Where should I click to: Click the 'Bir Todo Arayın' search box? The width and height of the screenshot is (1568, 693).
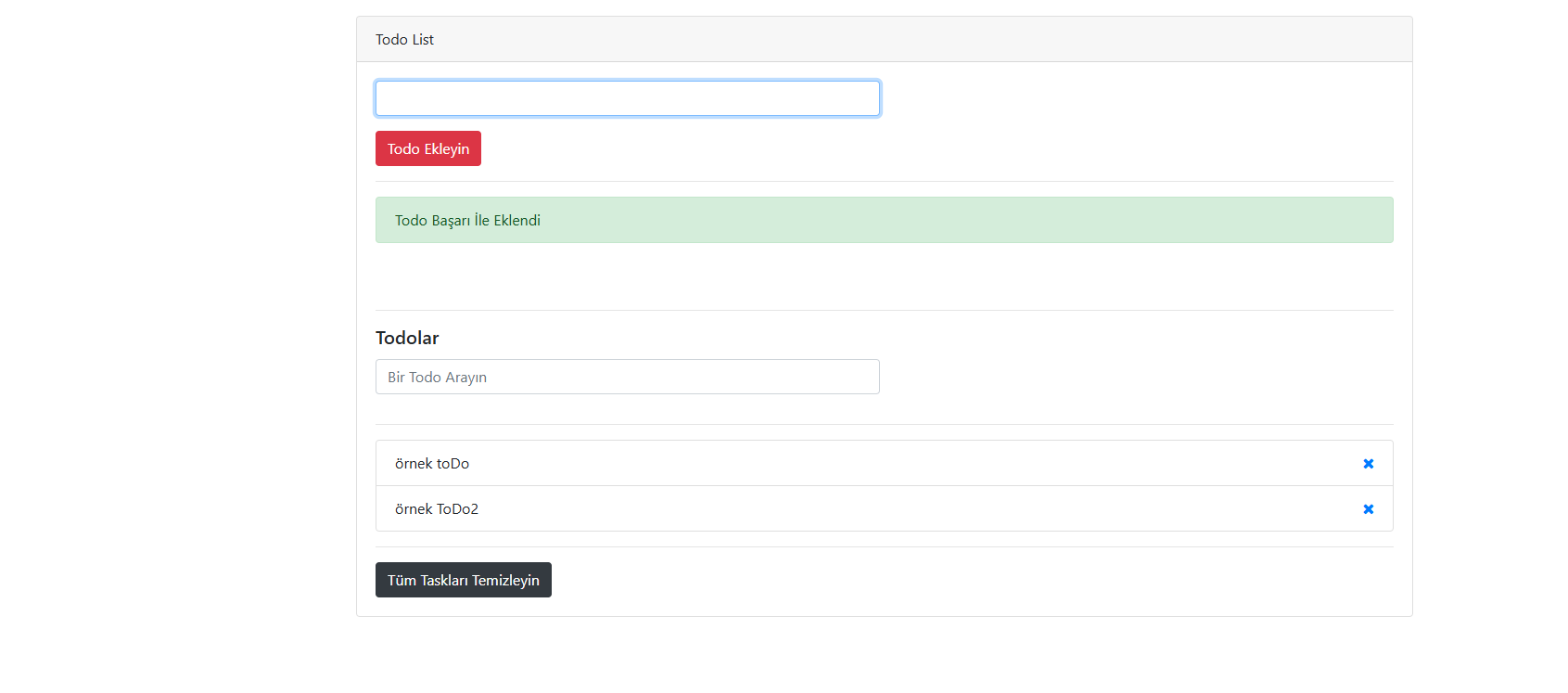627,377
